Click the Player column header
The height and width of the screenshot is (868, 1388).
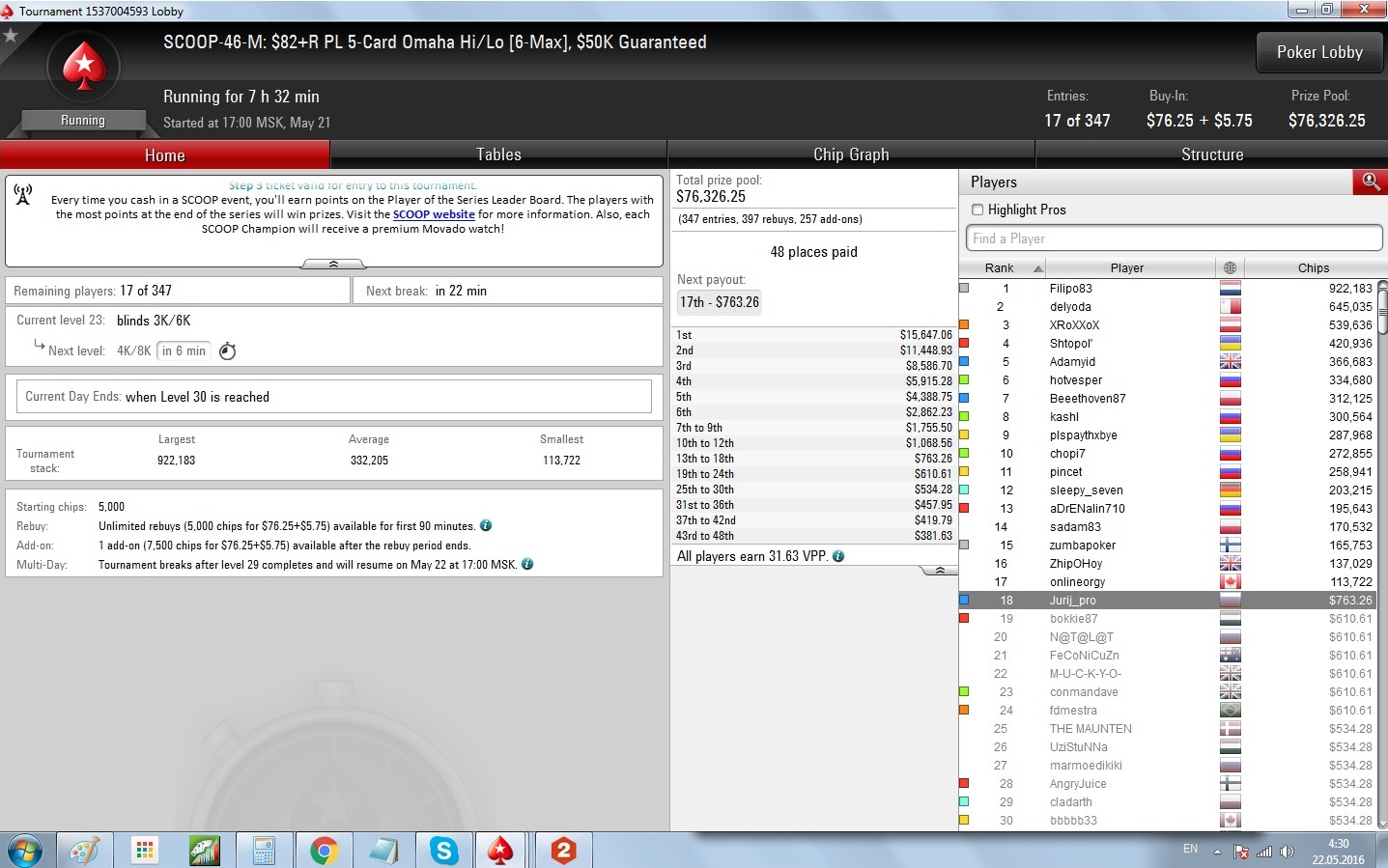tap(1127, 267)
